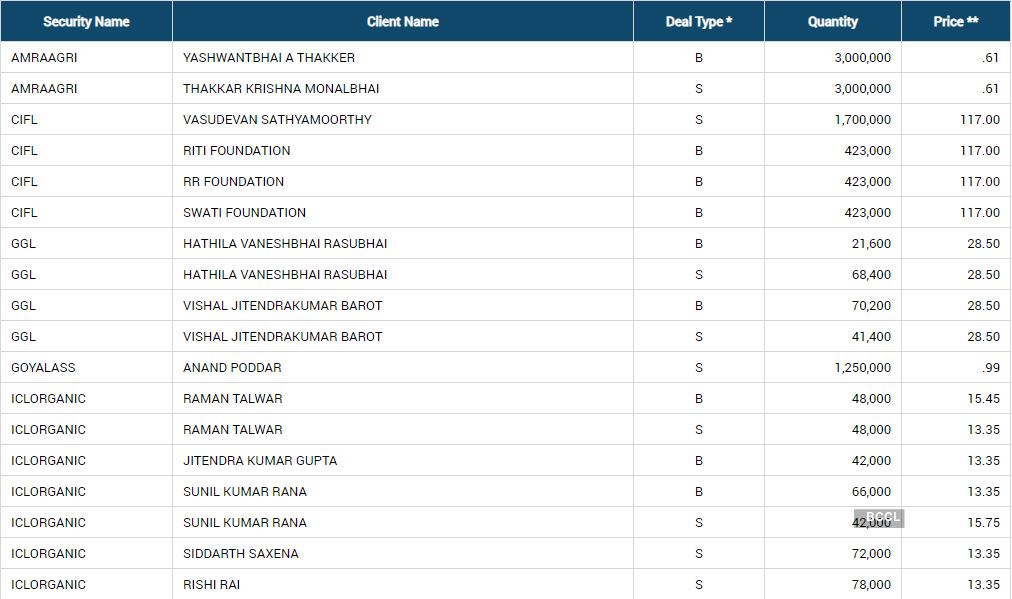The height and width of the screenshot is (599, 1012).
Task: Click the Price column header
Action: (x=955, y=21)
